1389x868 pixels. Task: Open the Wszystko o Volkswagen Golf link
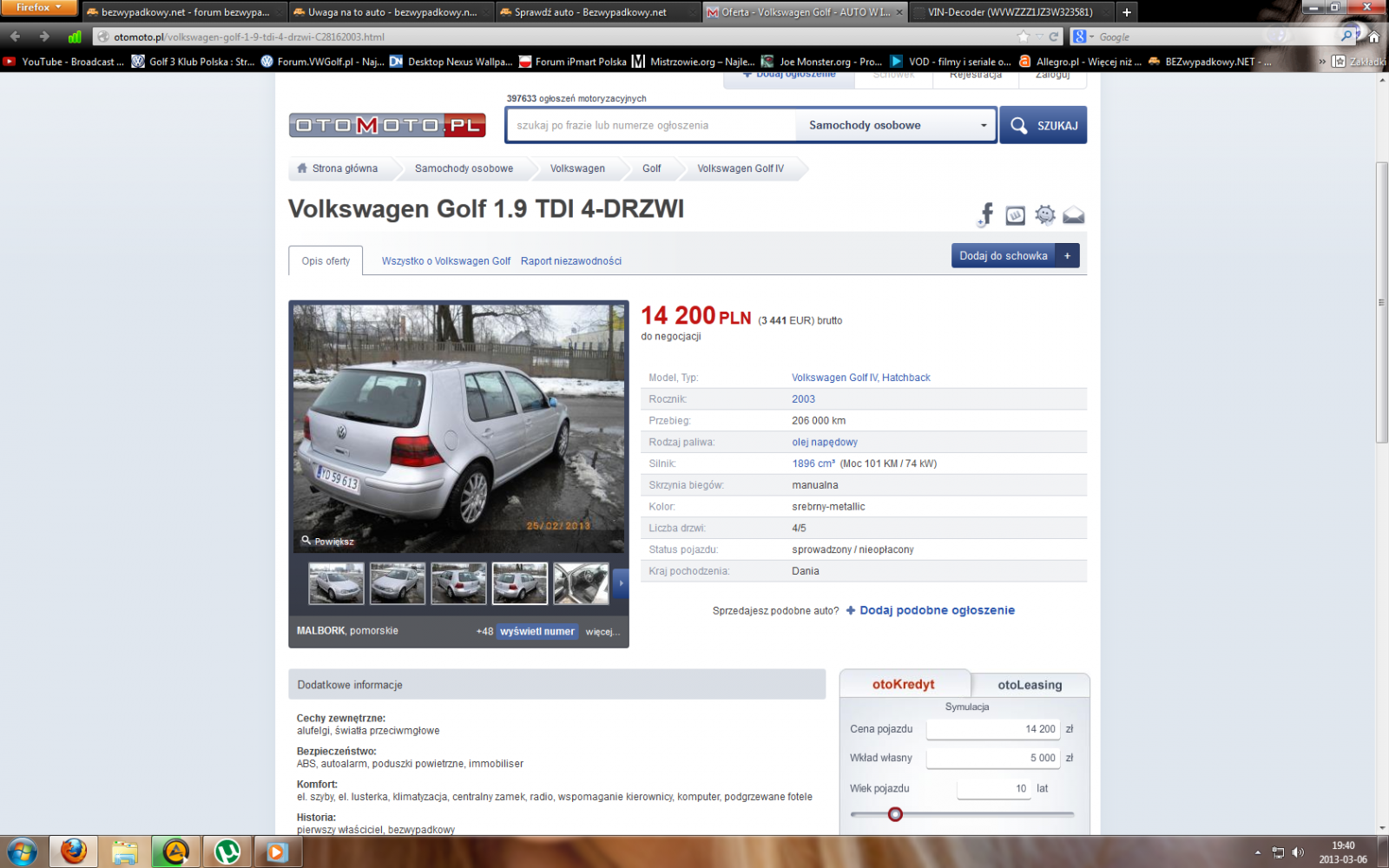(446, 261)
